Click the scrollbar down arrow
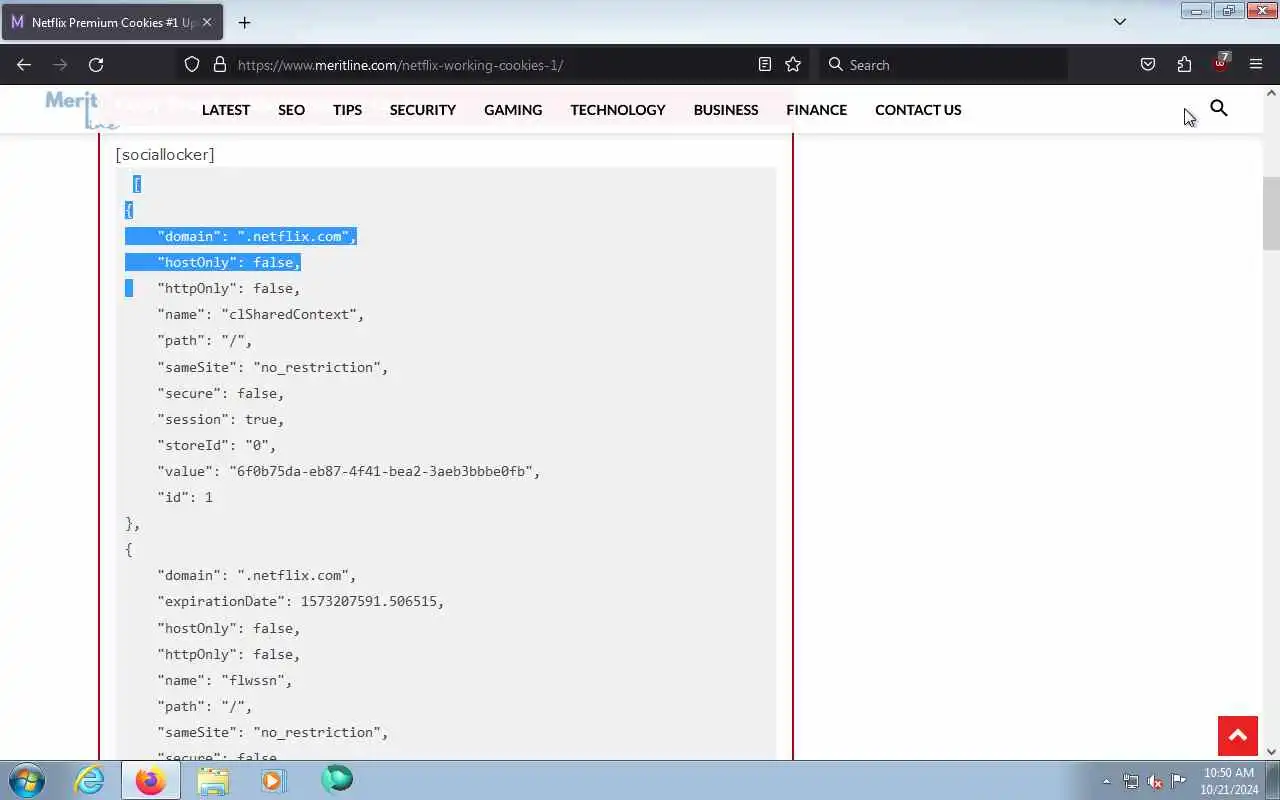This screenshot has width=1280, height=800. [1271, 752]
